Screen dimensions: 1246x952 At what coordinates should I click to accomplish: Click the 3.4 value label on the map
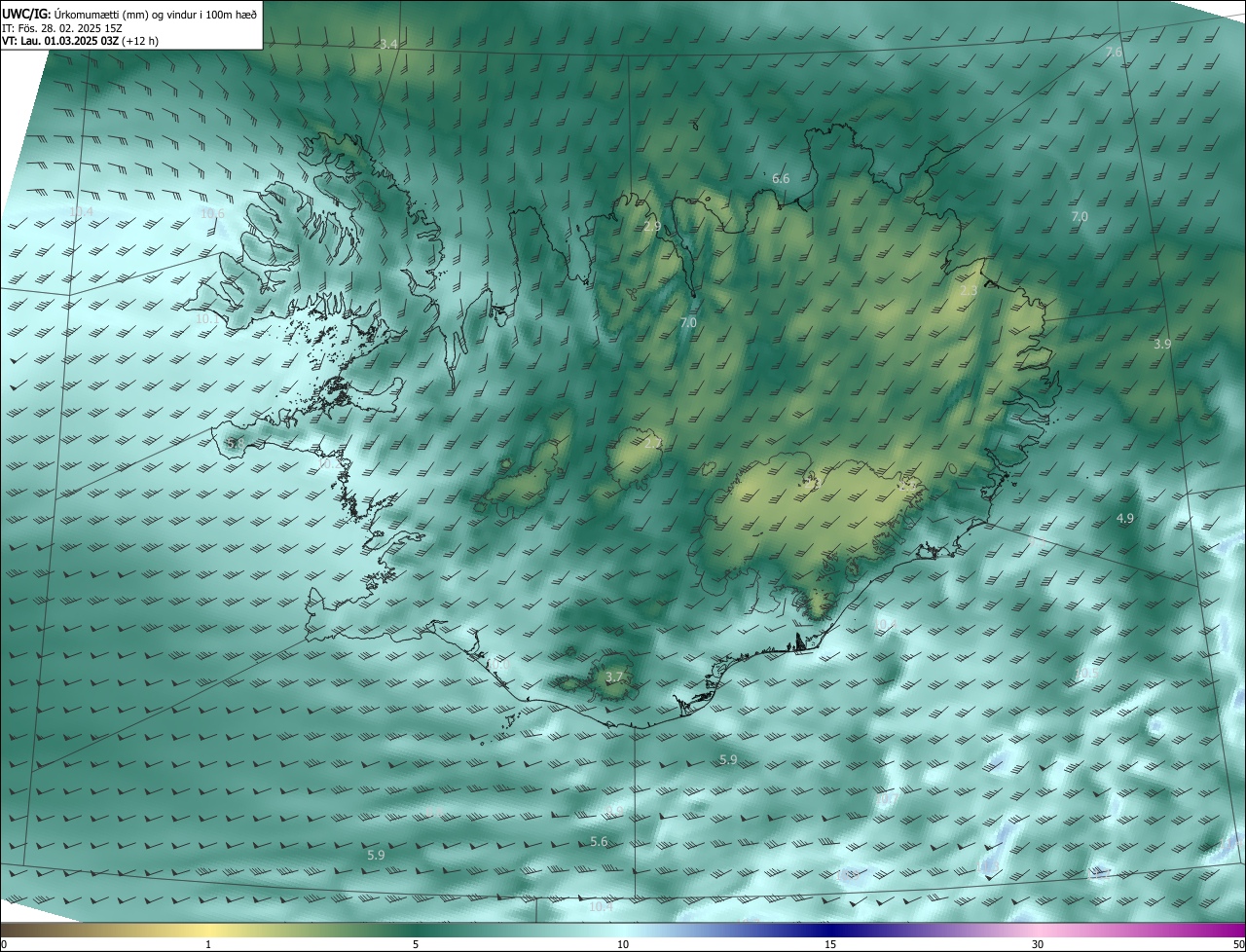point(388,45)
